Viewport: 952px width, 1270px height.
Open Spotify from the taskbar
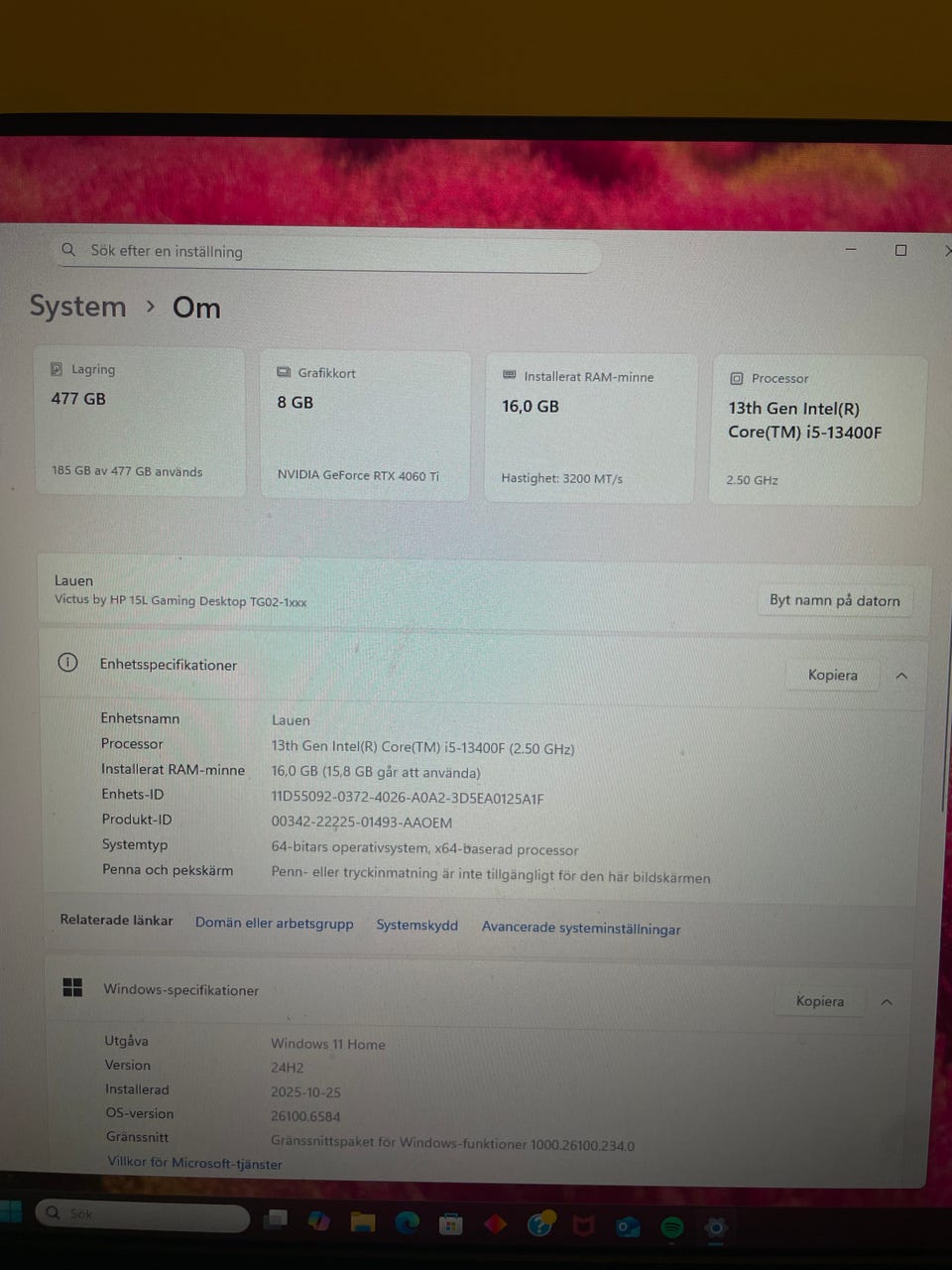(671, 1227)
